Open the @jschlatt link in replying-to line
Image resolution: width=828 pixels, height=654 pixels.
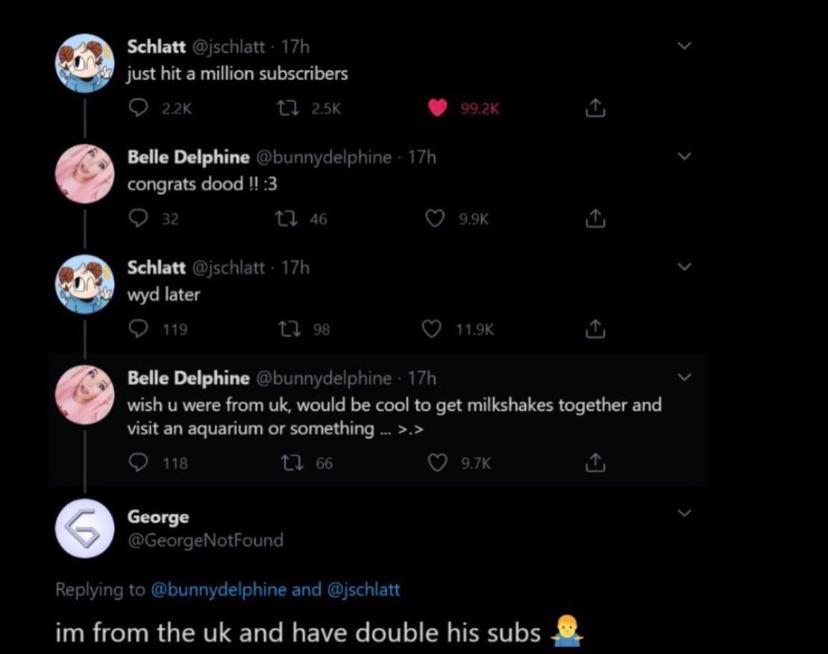pos(363,589)
